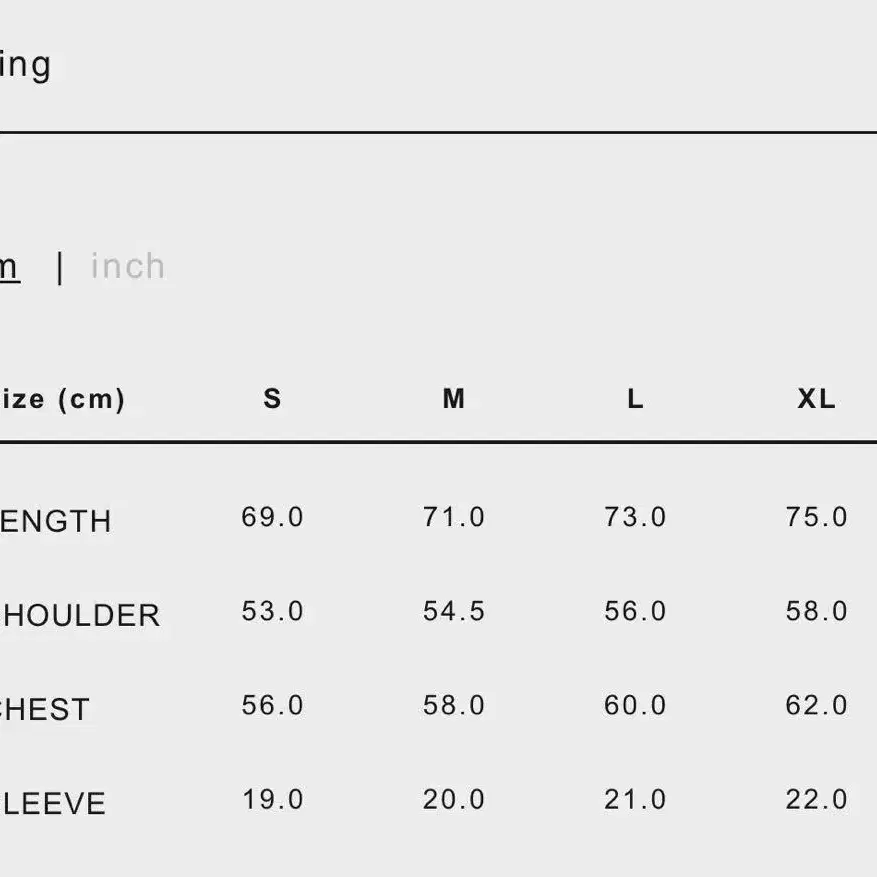This screenshot has width=877, height=877.
Task: Click the XL size column header
Action: 816,399
